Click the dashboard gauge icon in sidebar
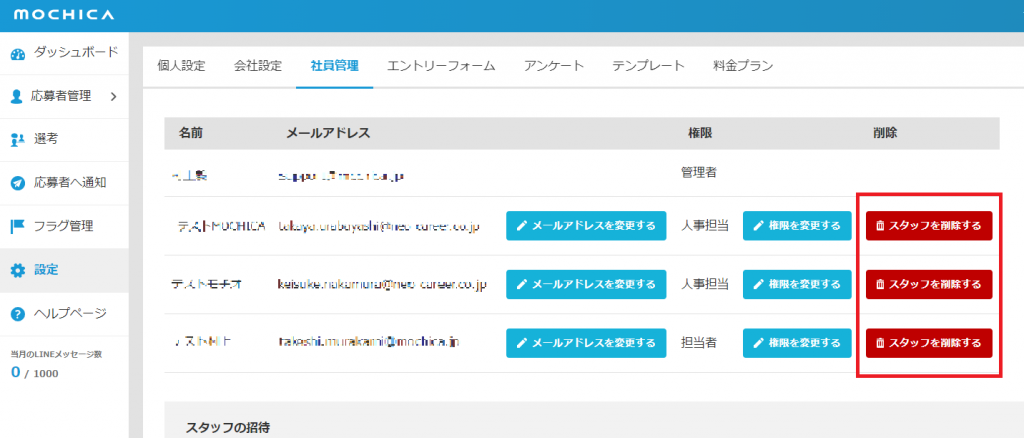The height and width of the screenshot is (438, 1024). click(17, 53)
